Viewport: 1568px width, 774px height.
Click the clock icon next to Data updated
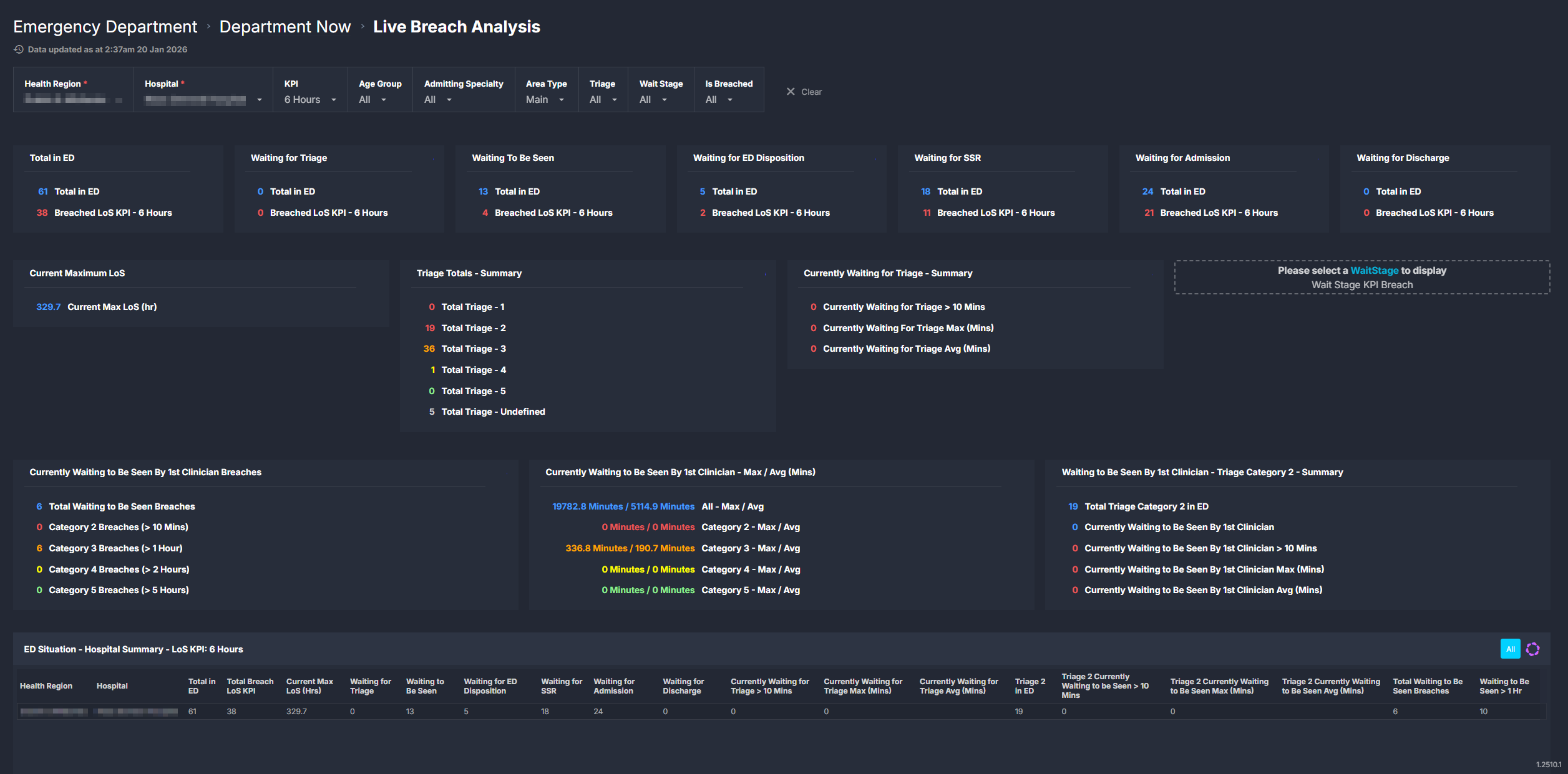19,49
